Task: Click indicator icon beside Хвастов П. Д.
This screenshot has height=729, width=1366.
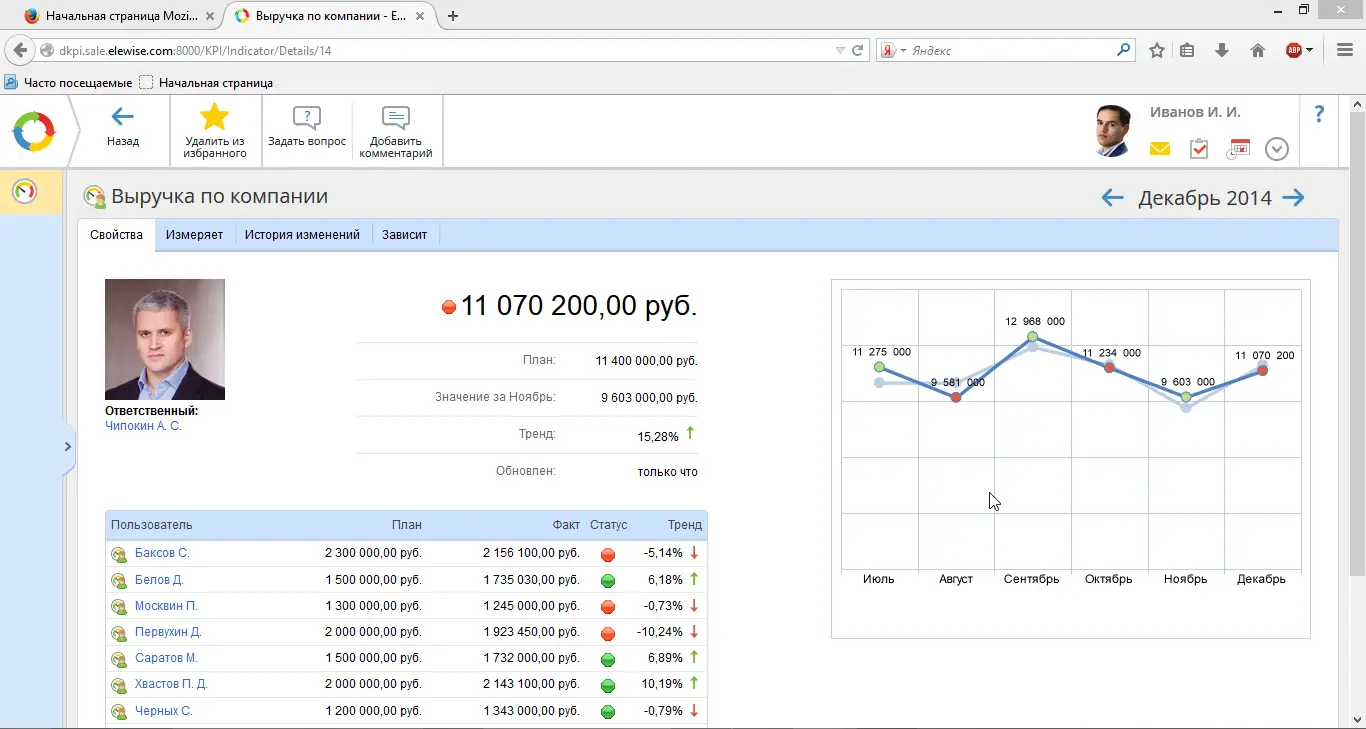Action: (x=119, y=685)
